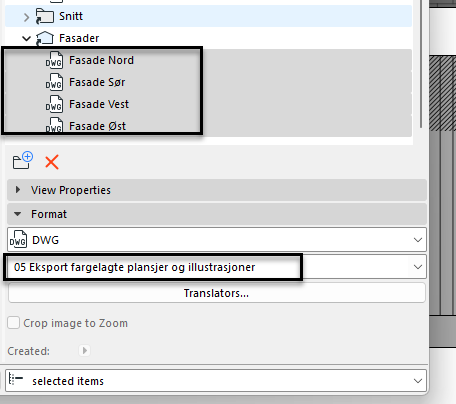Click the DWG icon next to Fasade Vest
The height and width of the screenshot is (404, 456).
click(54, 104)
